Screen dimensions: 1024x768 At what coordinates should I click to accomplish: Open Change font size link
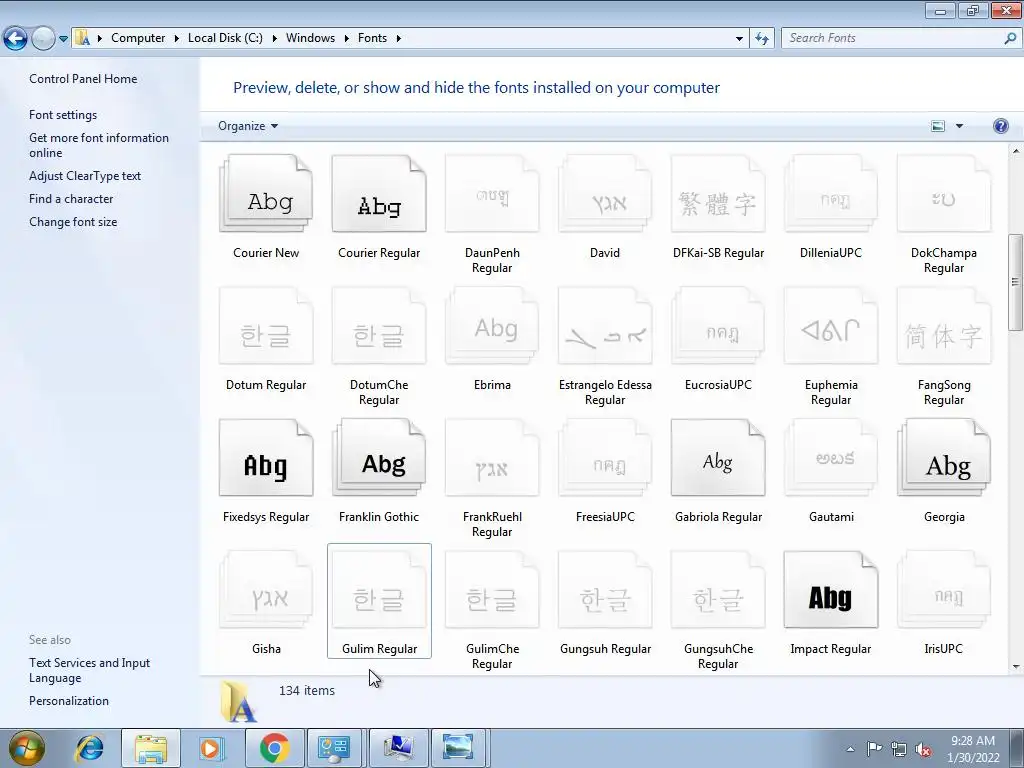coord(73,222)
